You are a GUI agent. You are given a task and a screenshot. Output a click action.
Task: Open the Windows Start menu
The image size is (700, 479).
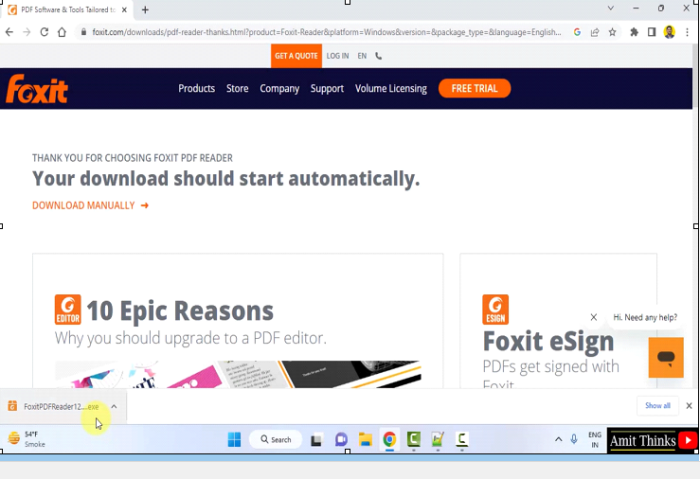pyautogui.click(x=234, y=439)
